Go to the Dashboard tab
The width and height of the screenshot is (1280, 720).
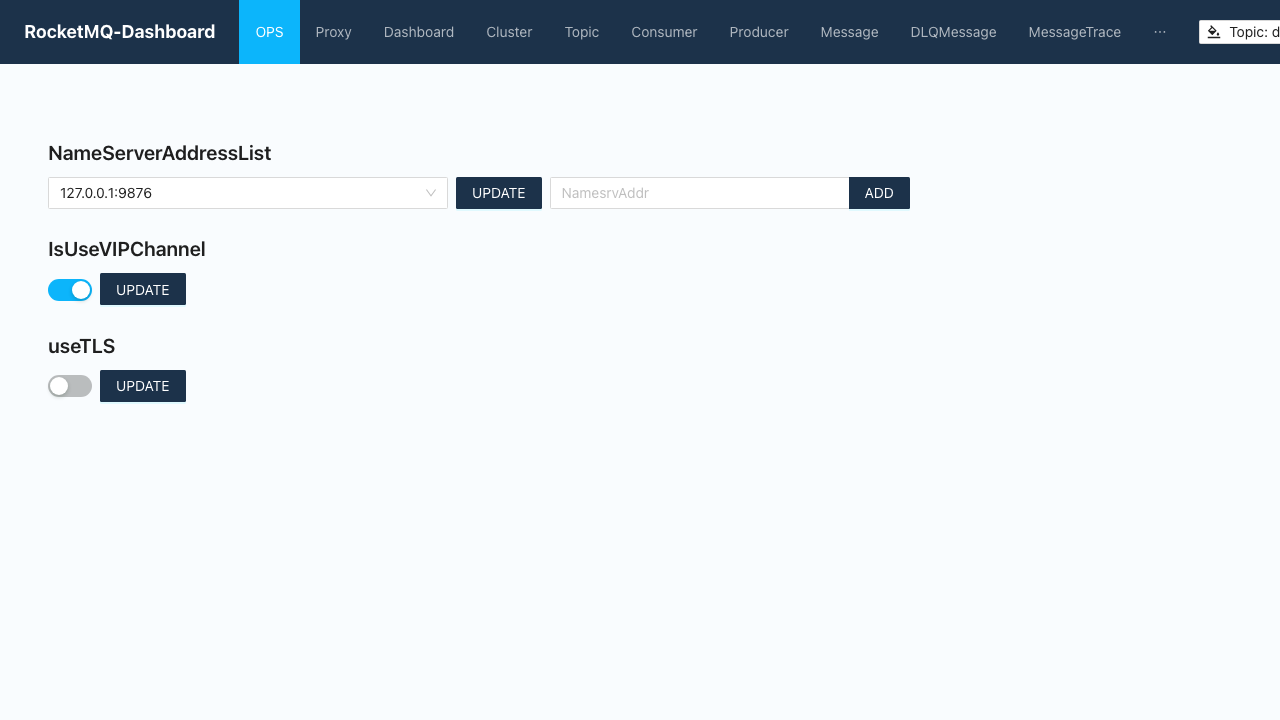click(419, 32)
